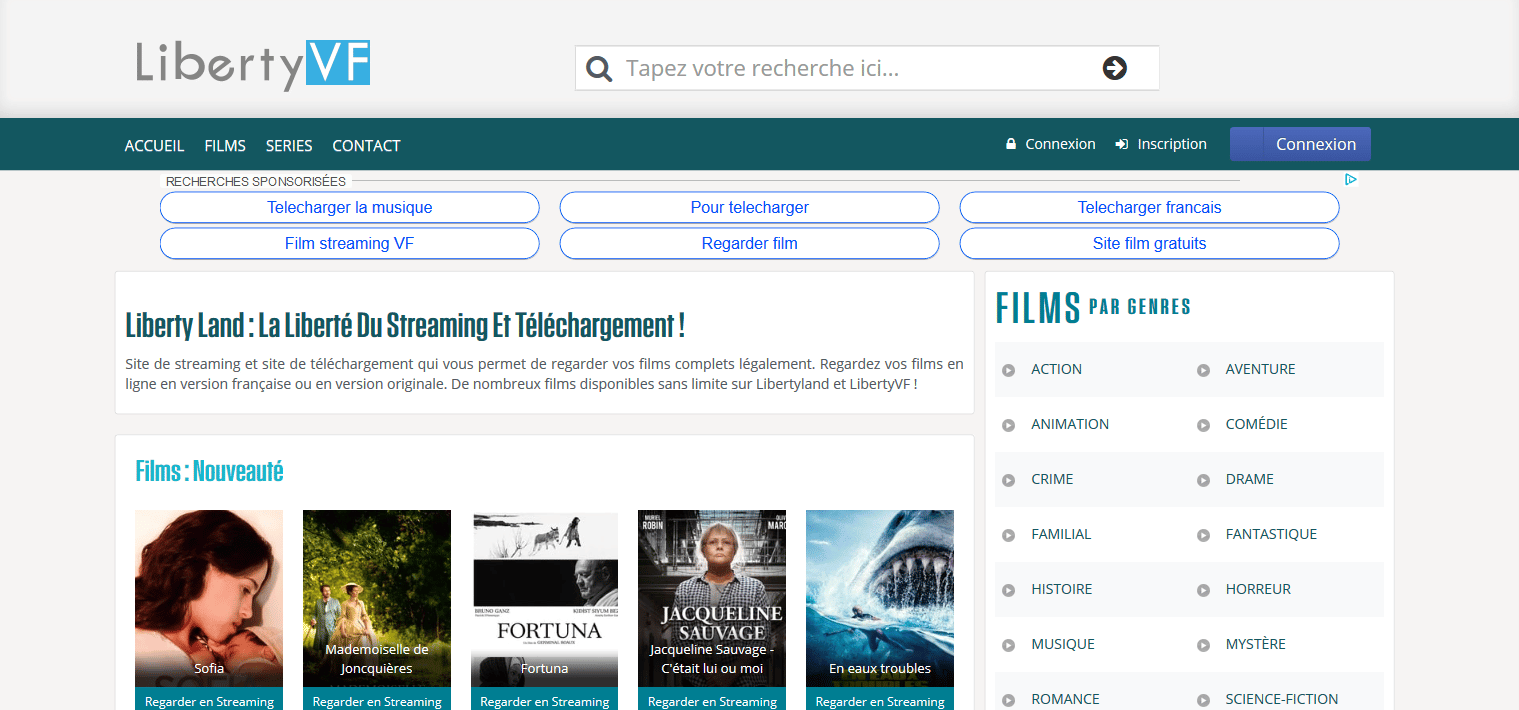Click sponsored link Pour telecharger
Image resolution: width=1519 pixels, height=710 pixels.
pyautogui.click(x=750, y=207)
